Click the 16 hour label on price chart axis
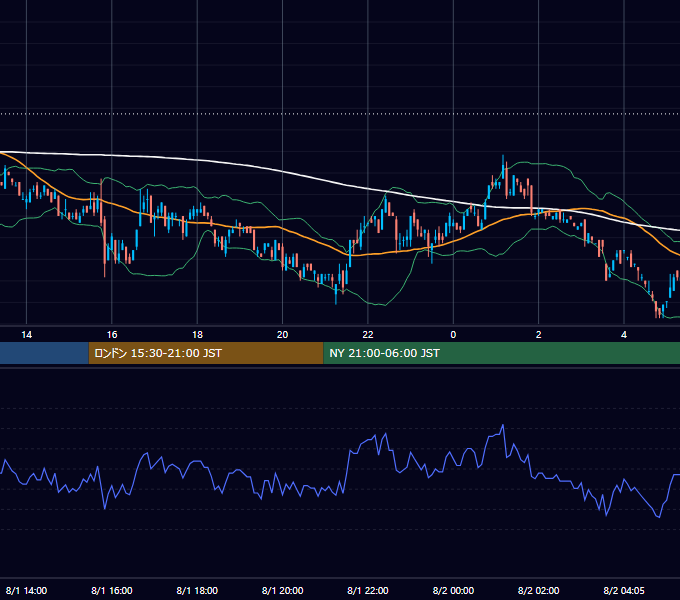680x600 pixels. point(112,335)
